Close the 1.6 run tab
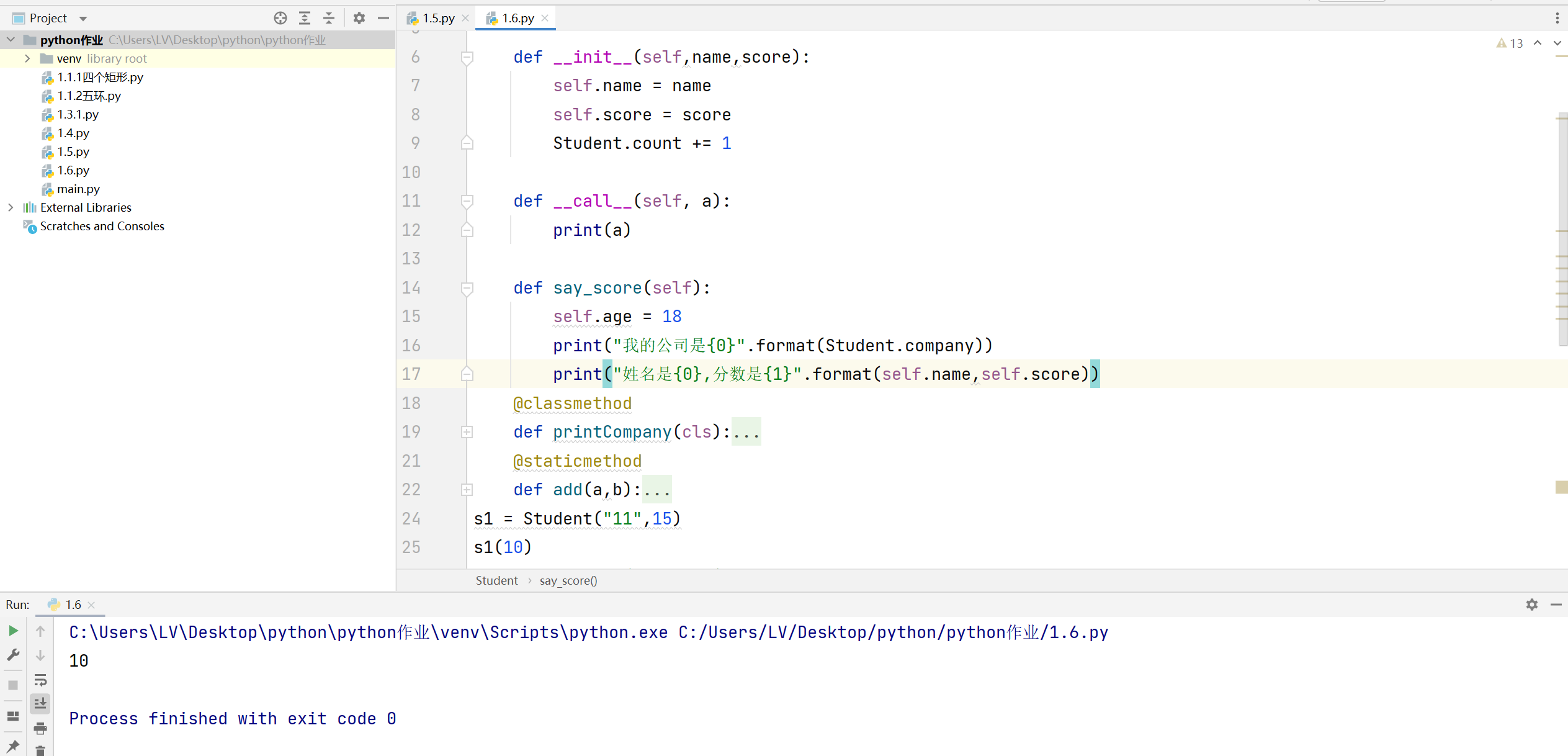 click(x=91, y=605)
